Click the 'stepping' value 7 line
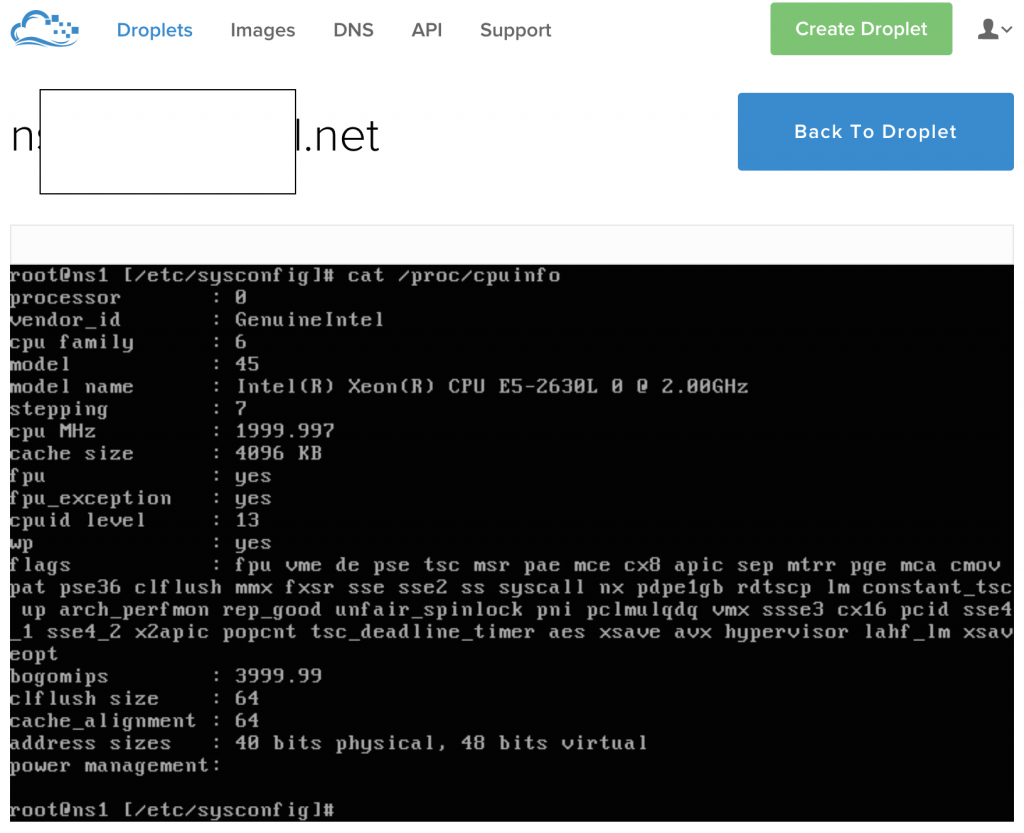This screenshot has height=833, width=1024. click(129, 409)
